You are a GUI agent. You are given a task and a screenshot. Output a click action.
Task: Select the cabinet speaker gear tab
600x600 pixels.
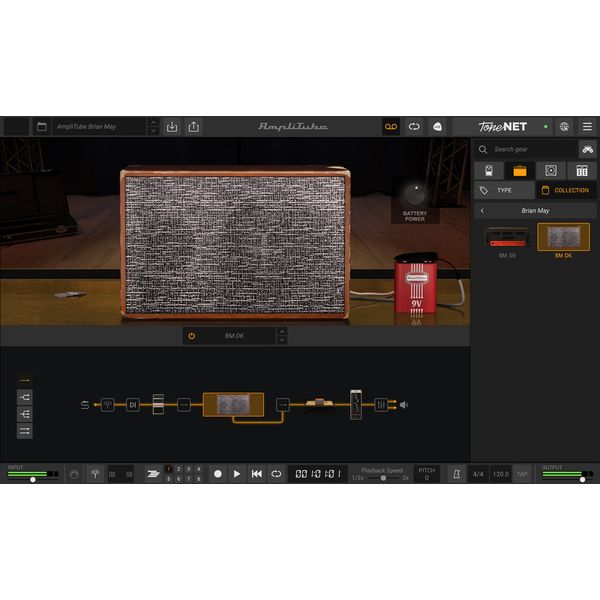(x=551, y=171)
